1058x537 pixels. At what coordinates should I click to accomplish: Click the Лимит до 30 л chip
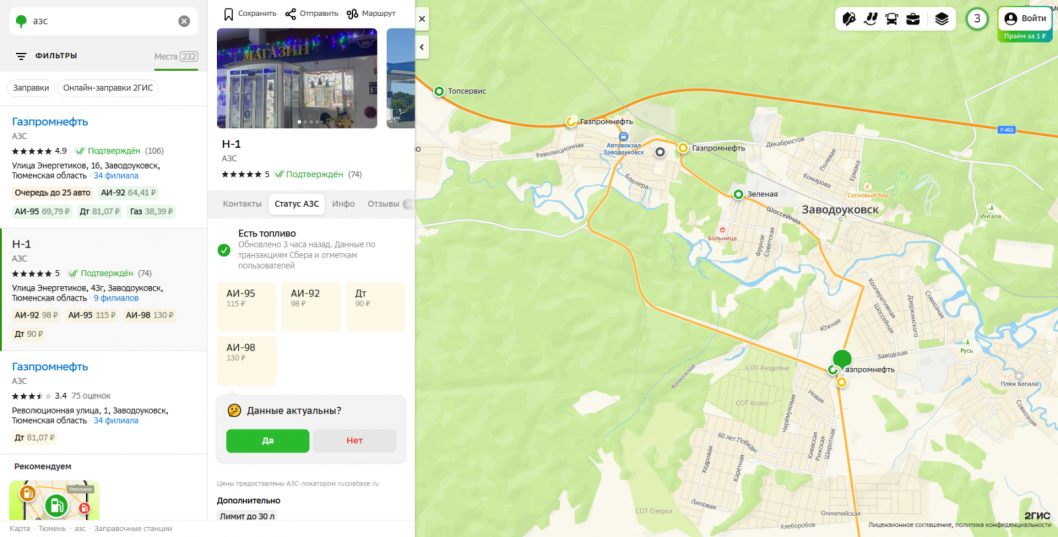[247, 517]
